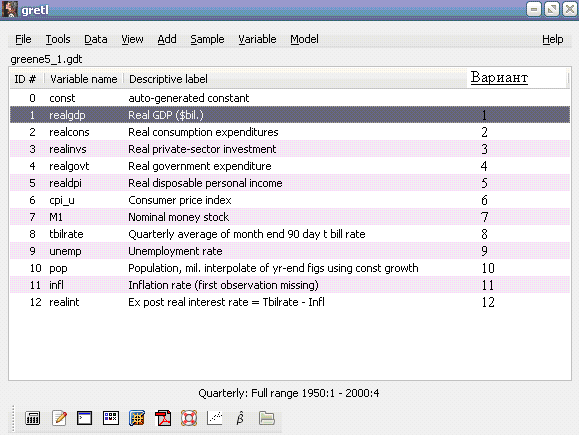Open new script editor pencil icon
579x435 pixels.
click(59, 418)
